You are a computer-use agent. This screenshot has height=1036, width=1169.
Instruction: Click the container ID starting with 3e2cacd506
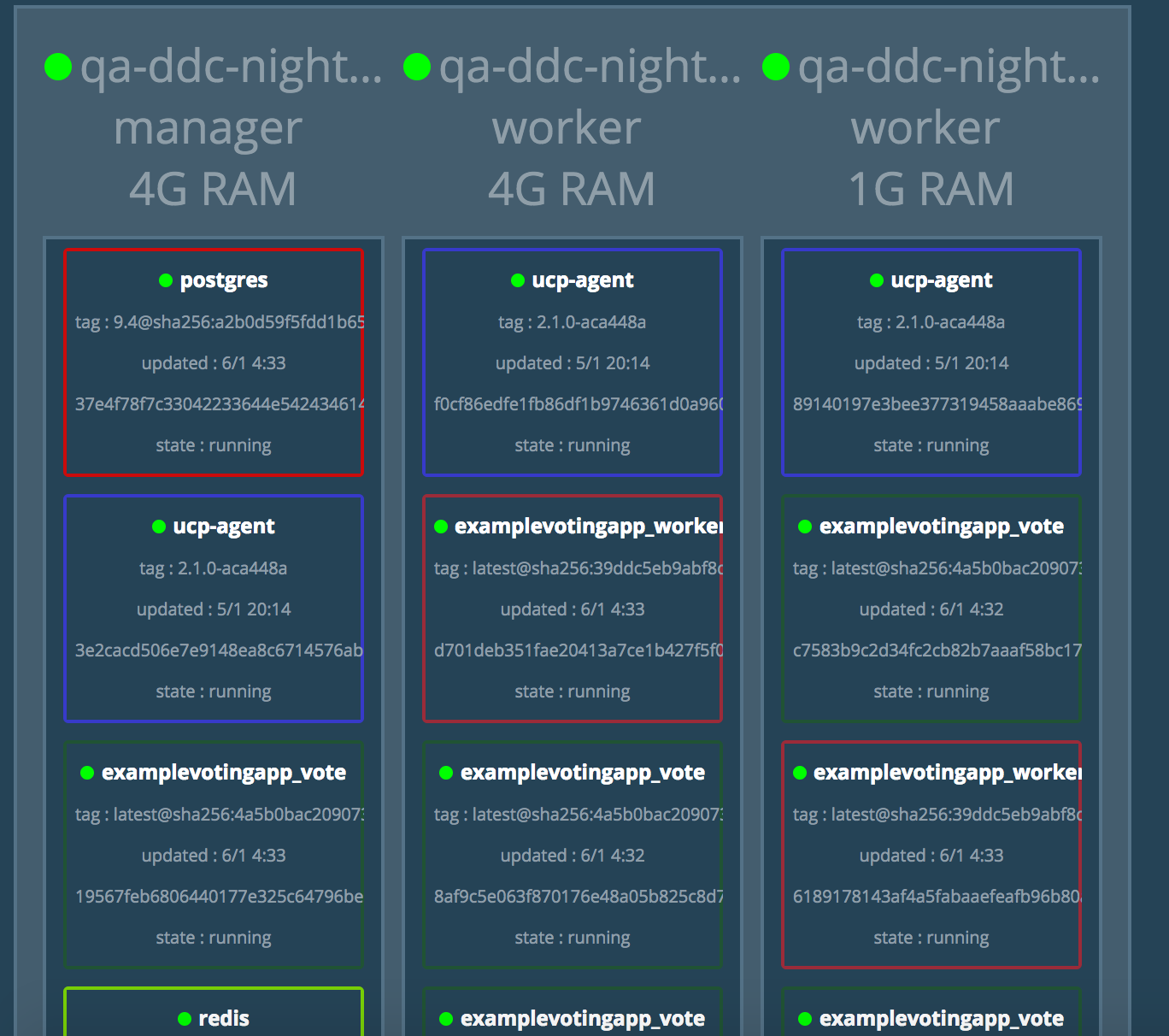pos(219,650)
